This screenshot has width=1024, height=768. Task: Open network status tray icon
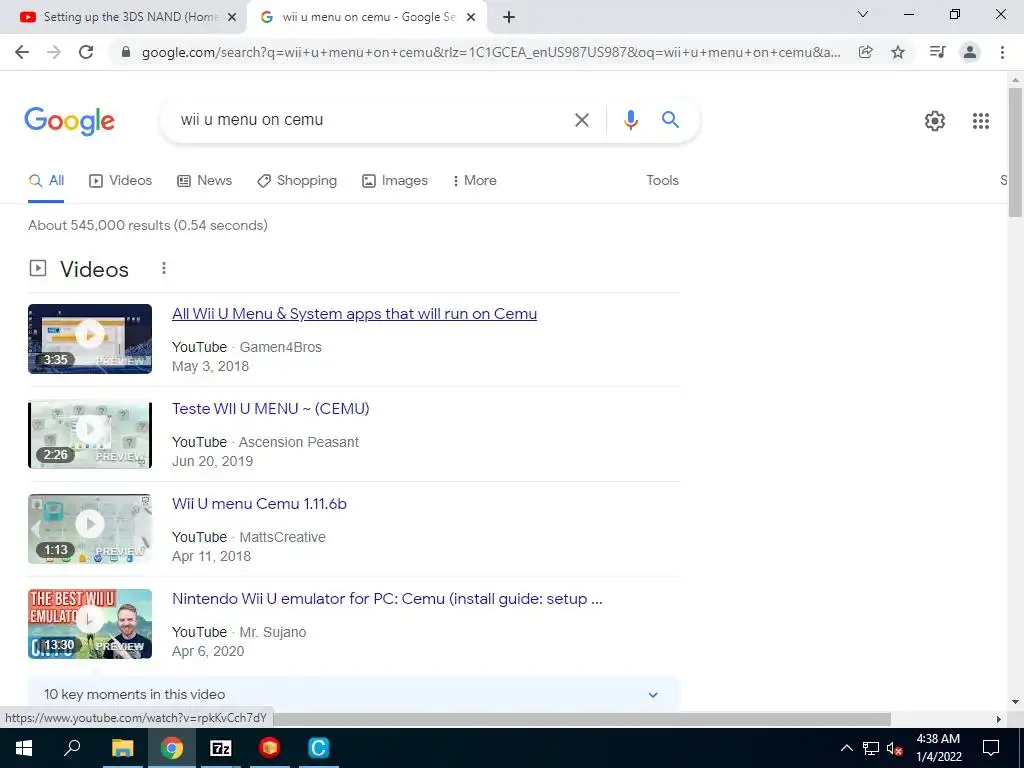coord(871,748)
